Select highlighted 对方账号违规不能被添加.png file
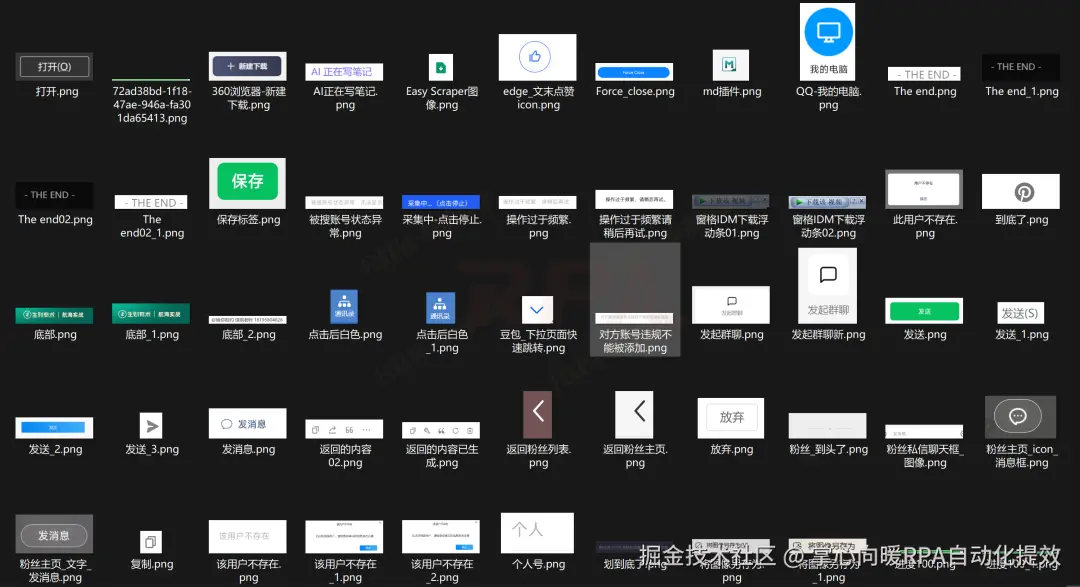The width and height of the screenshot is (1080, 587). click(634, 300)
